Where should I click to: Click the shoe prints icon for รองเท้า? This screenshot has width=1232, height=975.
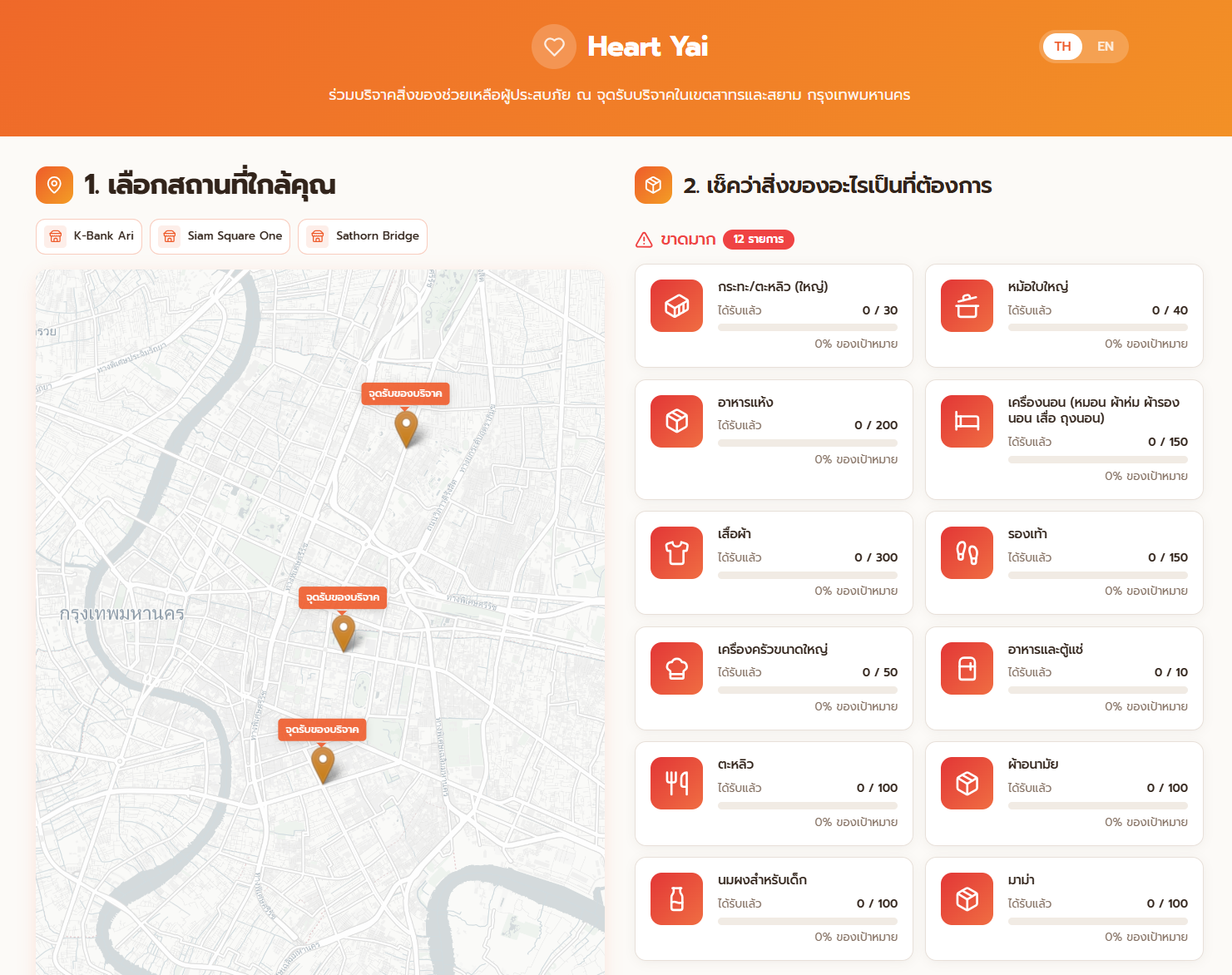point(967,553)
